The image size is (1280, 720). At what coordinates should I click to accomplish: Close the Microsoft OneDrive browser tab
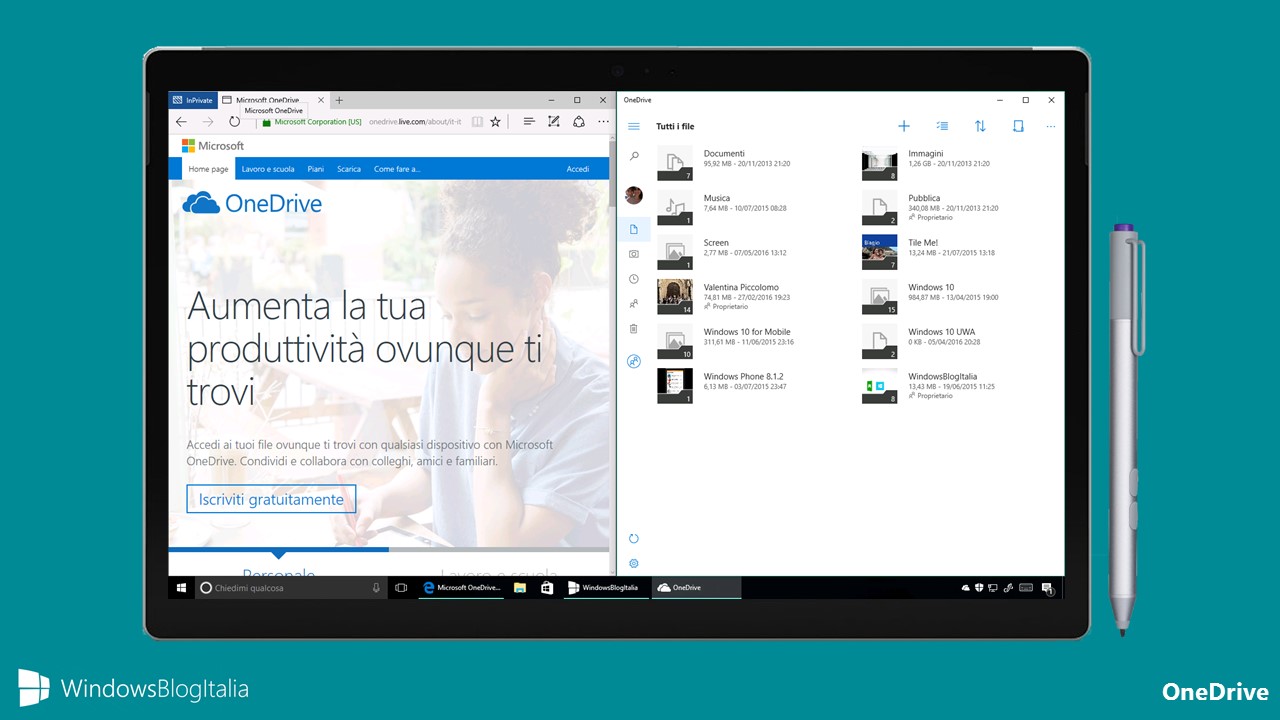(321, 100)
